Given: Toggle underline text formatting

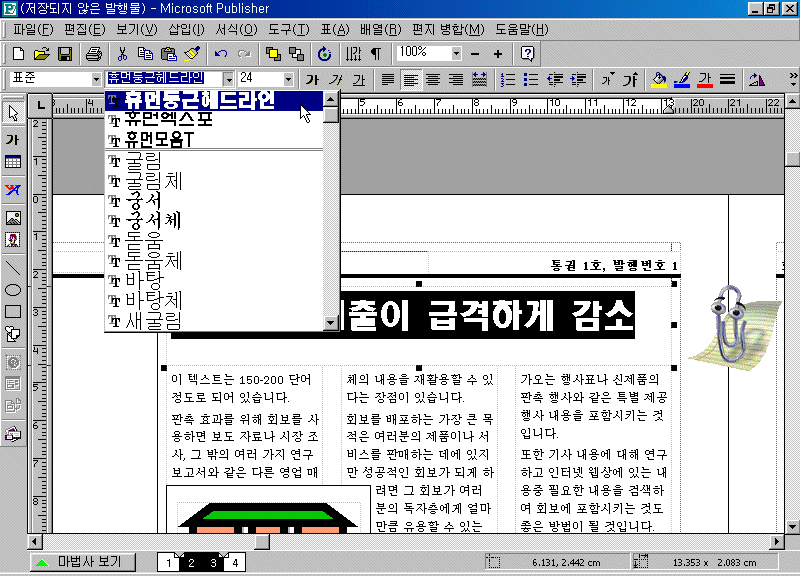Looking at the screenshot, I should click(359, 80).
